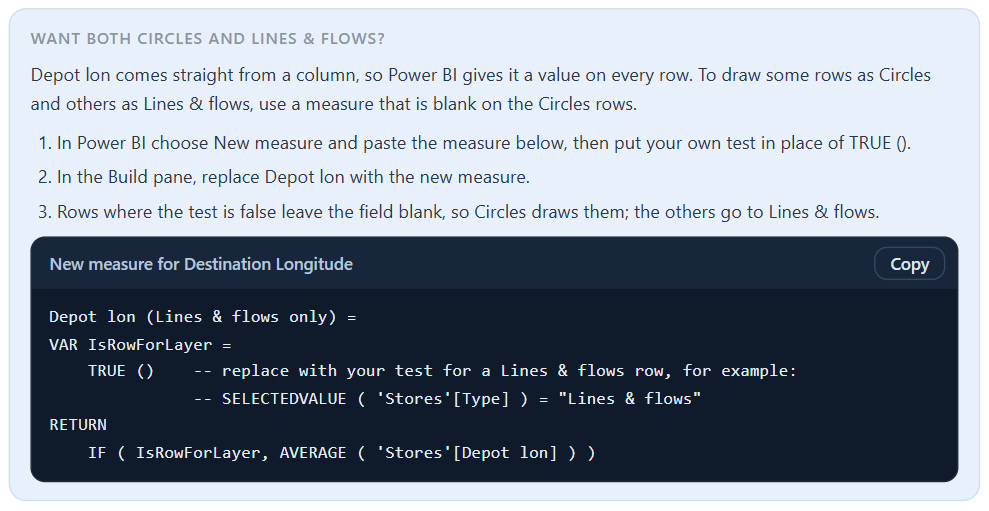Image resolution: width=989 pixels, height=511 pixels.
Task: Click the "Lines & flows" string literal in code
Action: pyautogui.click(x=629, y=399)
